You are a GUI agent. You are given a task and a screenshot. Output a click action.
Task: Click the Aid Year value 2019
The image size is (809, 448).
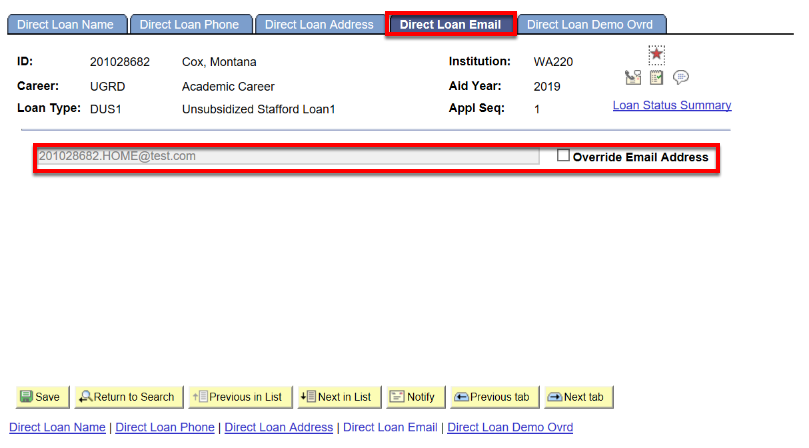547,87
